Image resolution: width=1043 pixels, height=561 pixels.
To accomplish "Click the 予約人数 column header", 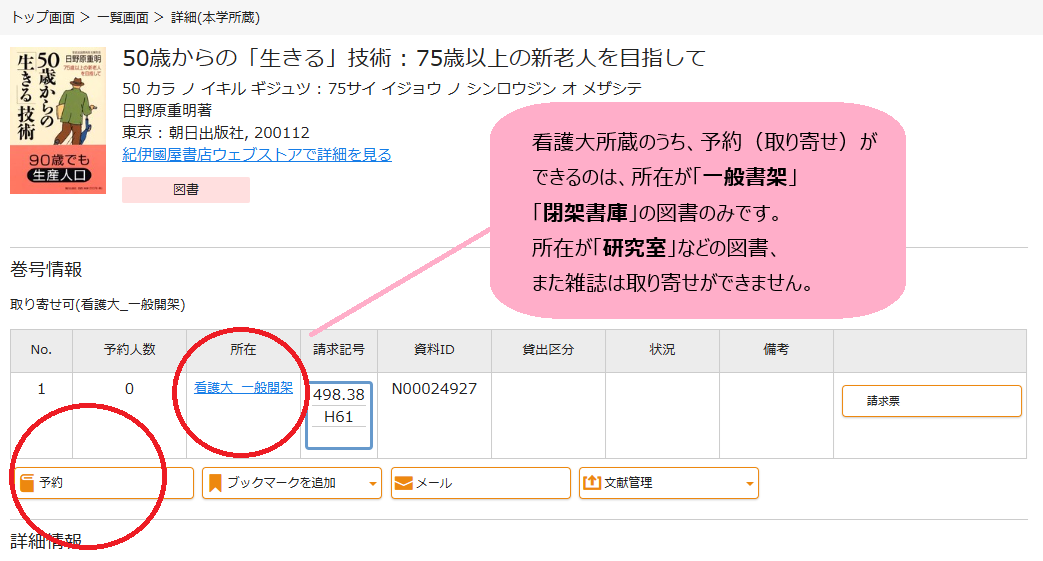I will (129, 349).
